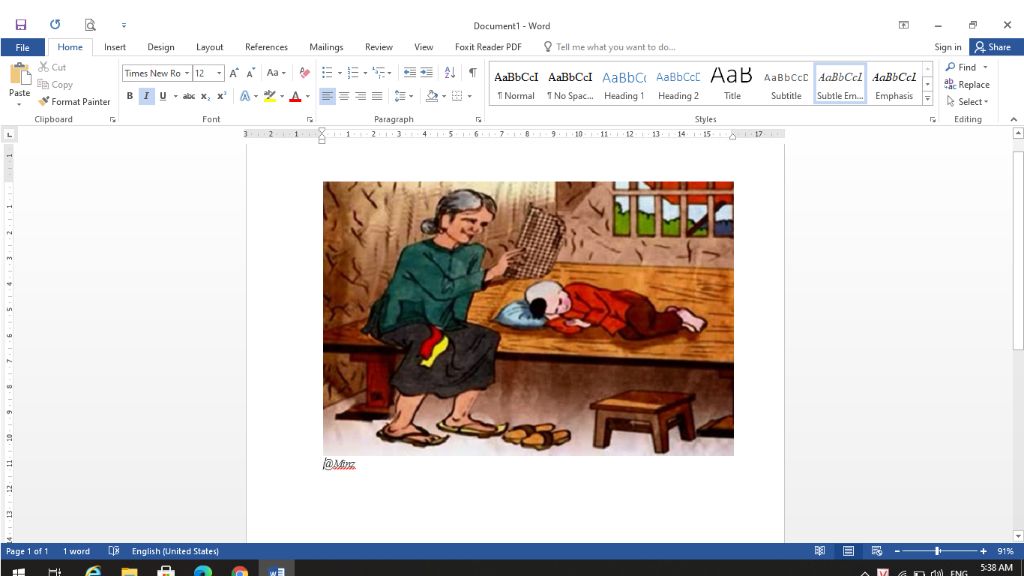1024x576 pixels.
Task: Open the Find dropdown arrow
Action: coord(985,67)
